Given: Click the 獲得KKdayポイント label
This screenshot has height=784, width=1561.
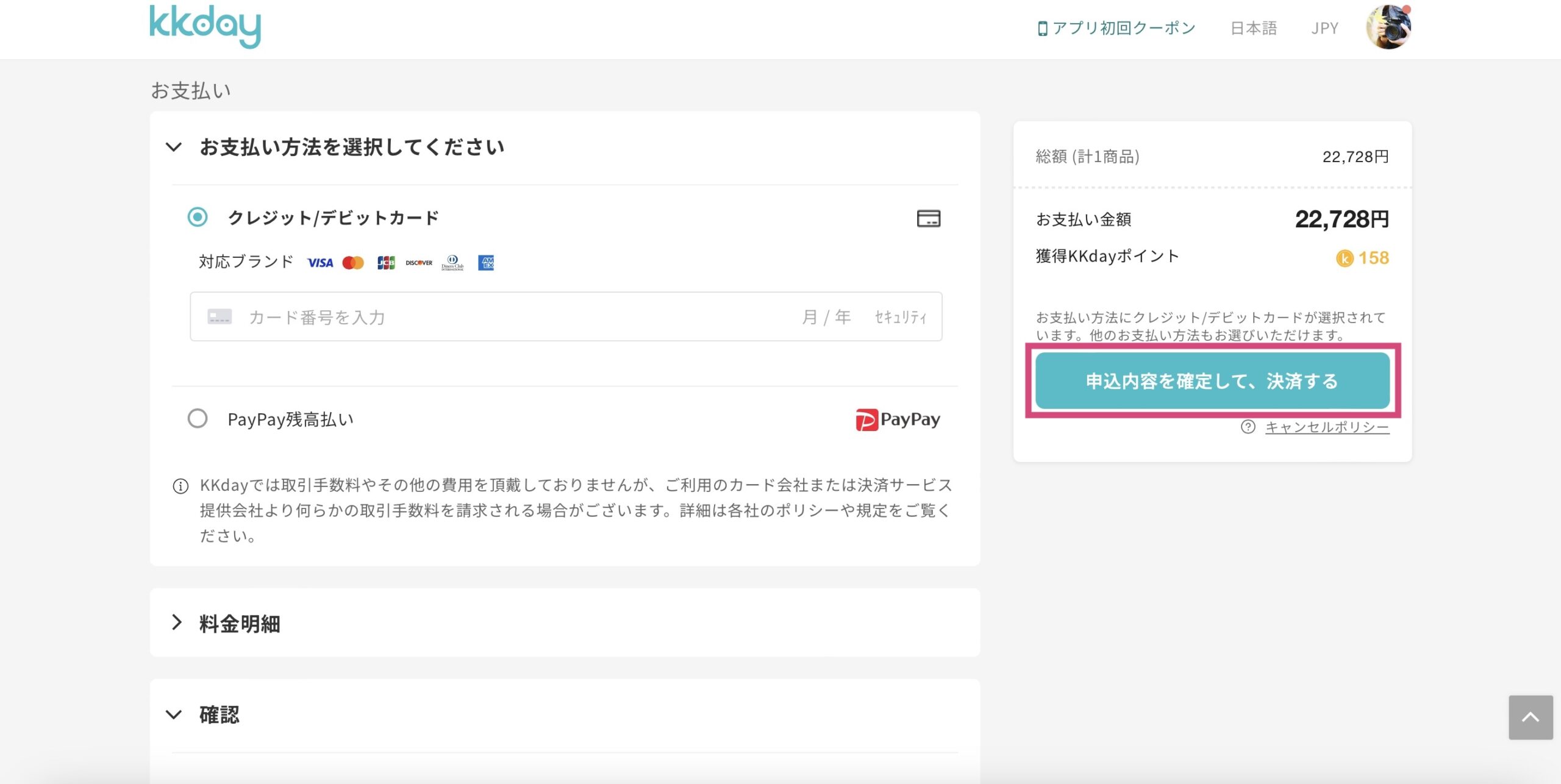Looking at the screenshot, I should click(x=1107, y=256).
